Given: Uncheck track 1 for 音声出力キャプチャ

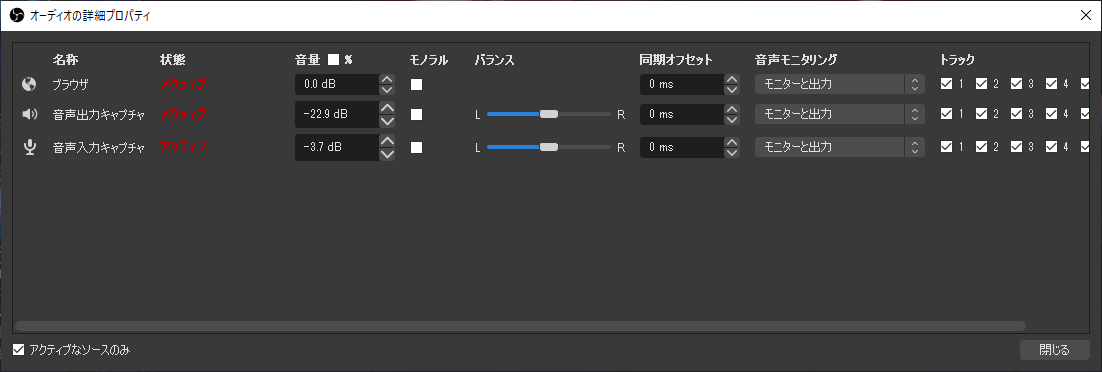Looking at the screenshot, I should tap(947, 114).
